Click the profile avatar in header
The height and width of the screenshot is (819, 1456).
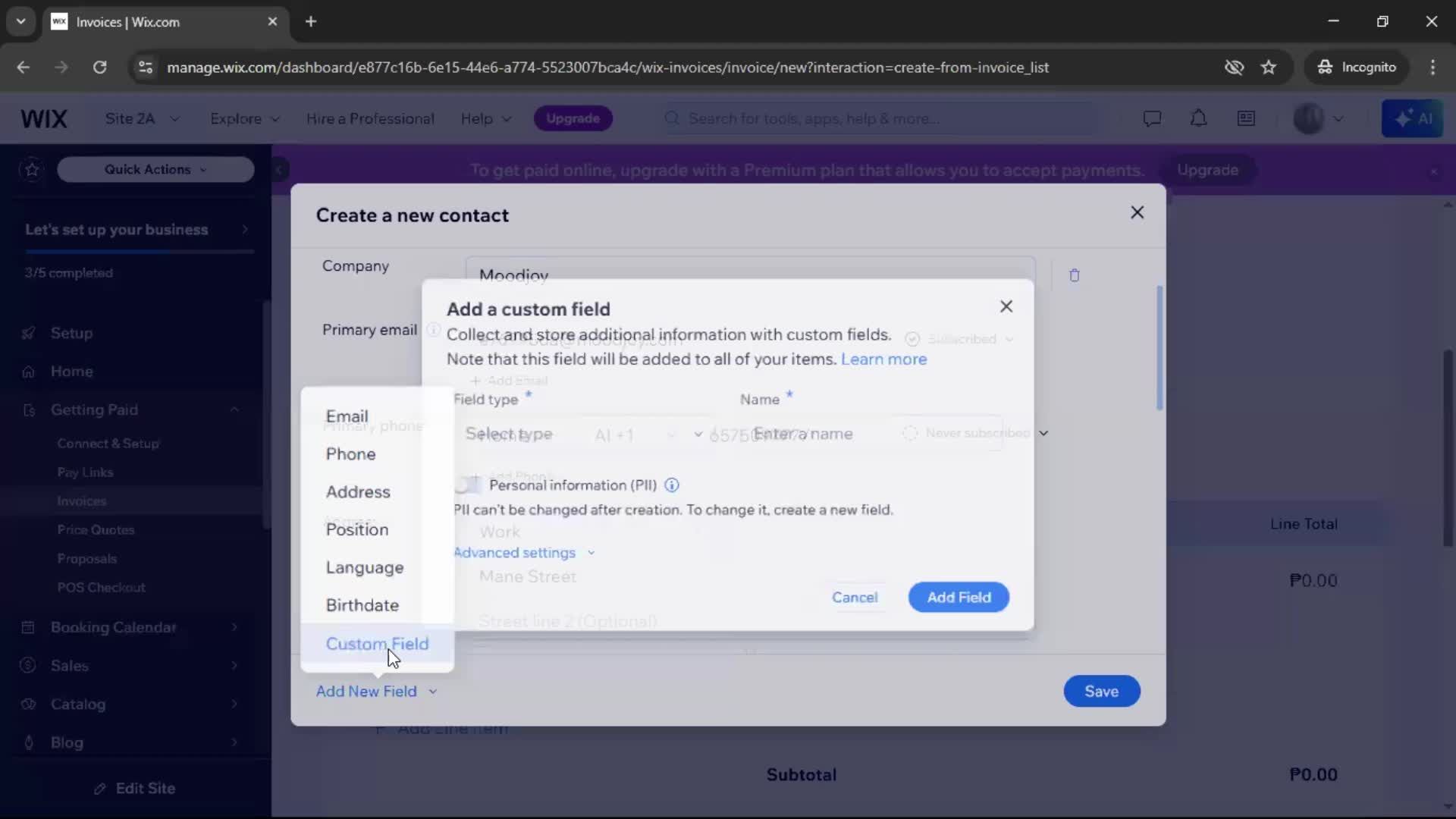(1308, 119)
